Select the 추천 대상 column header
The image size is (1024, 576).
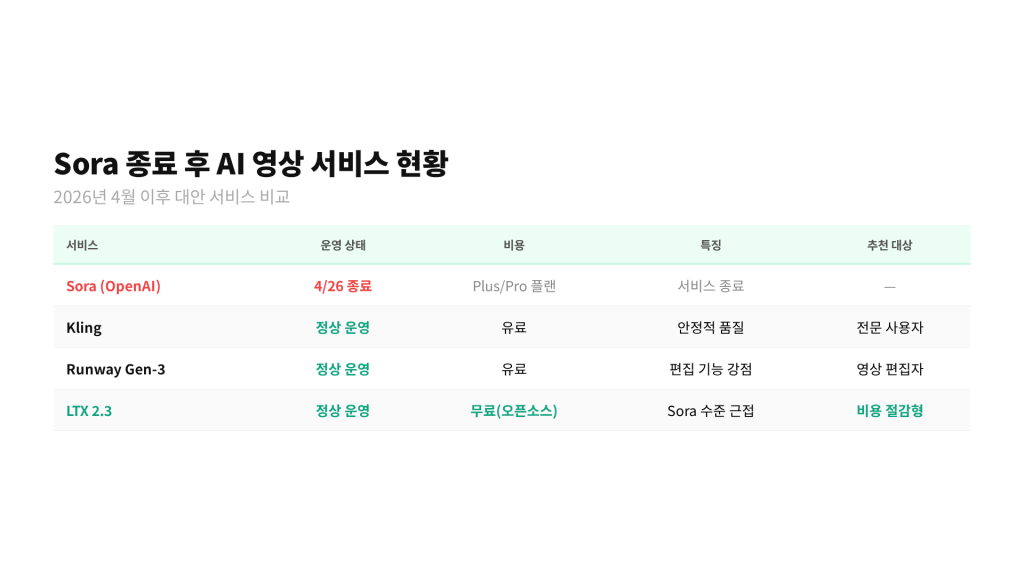click(889, 245)
